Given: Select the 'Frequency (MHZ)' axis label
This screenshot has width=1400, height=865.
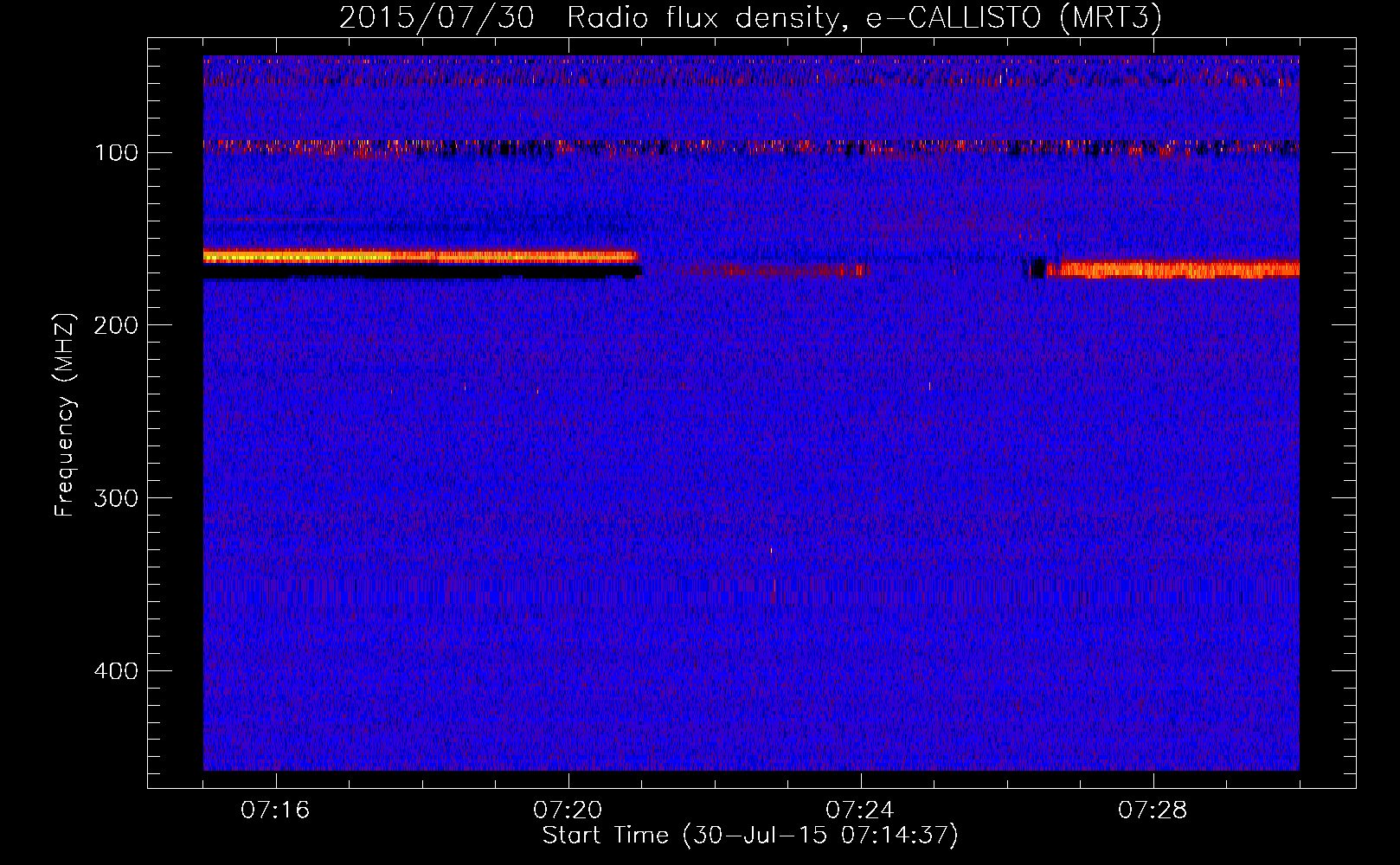Looking at the screenshot, I should [65, 414].
